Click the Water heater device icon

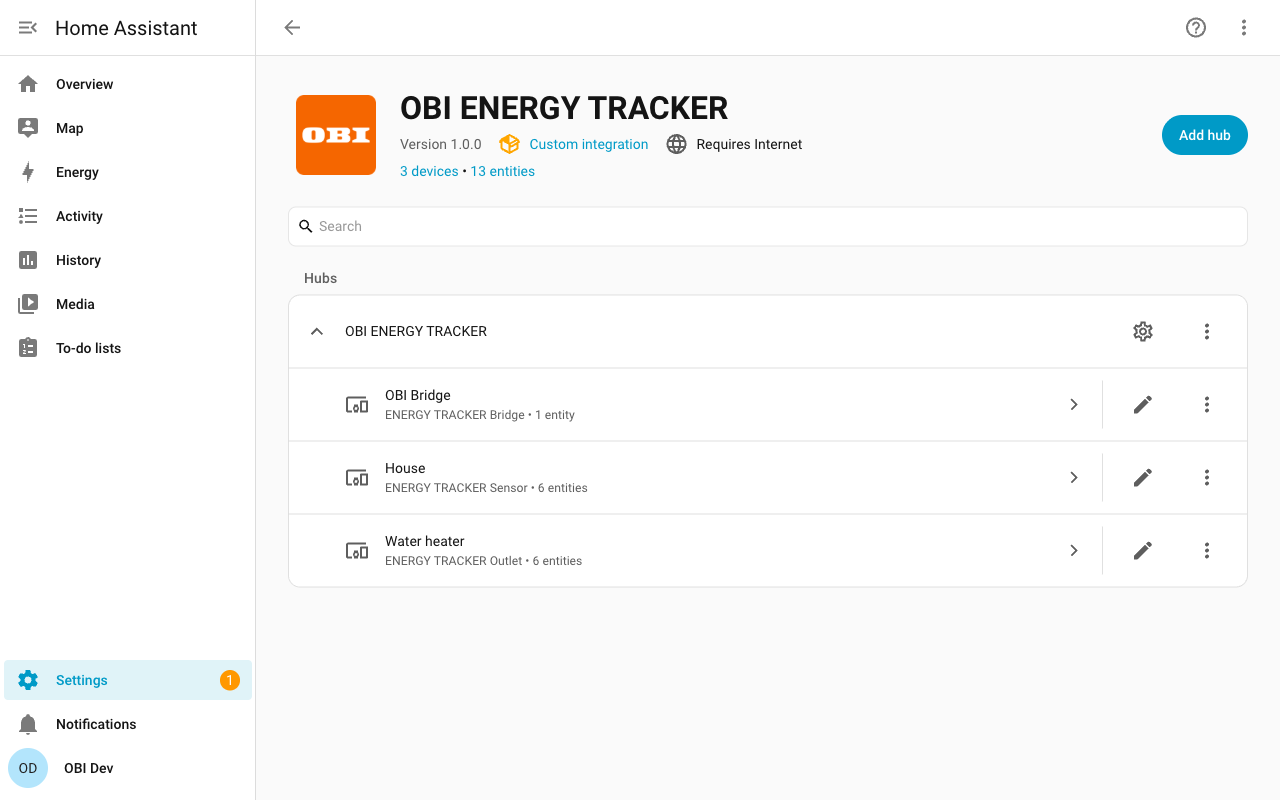click(357, 550)
